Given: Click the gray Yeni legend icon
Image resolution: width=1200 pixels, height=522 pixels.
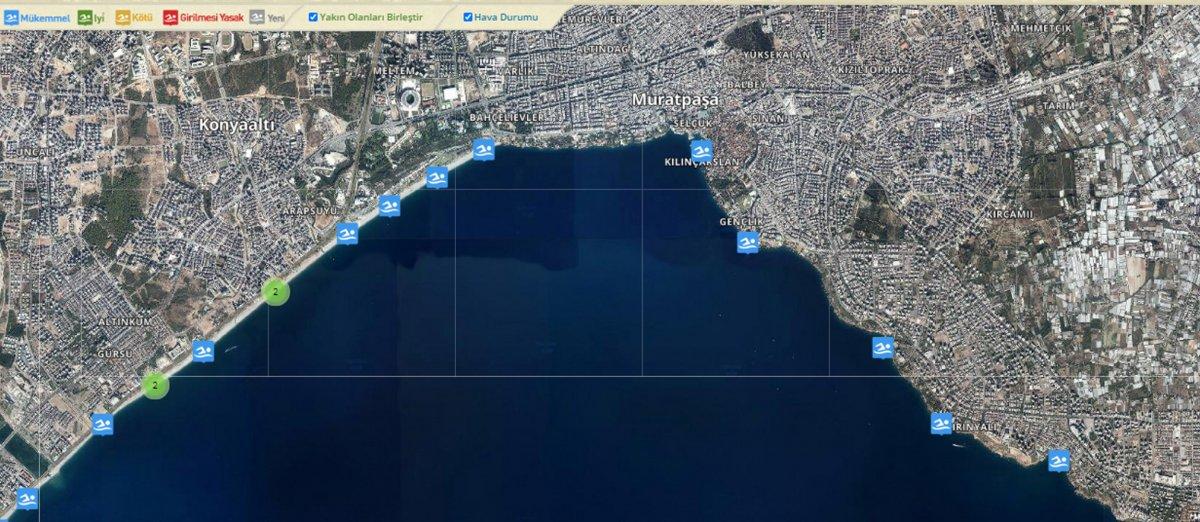Looking at the screenshot, I should (x=257, y=17).
